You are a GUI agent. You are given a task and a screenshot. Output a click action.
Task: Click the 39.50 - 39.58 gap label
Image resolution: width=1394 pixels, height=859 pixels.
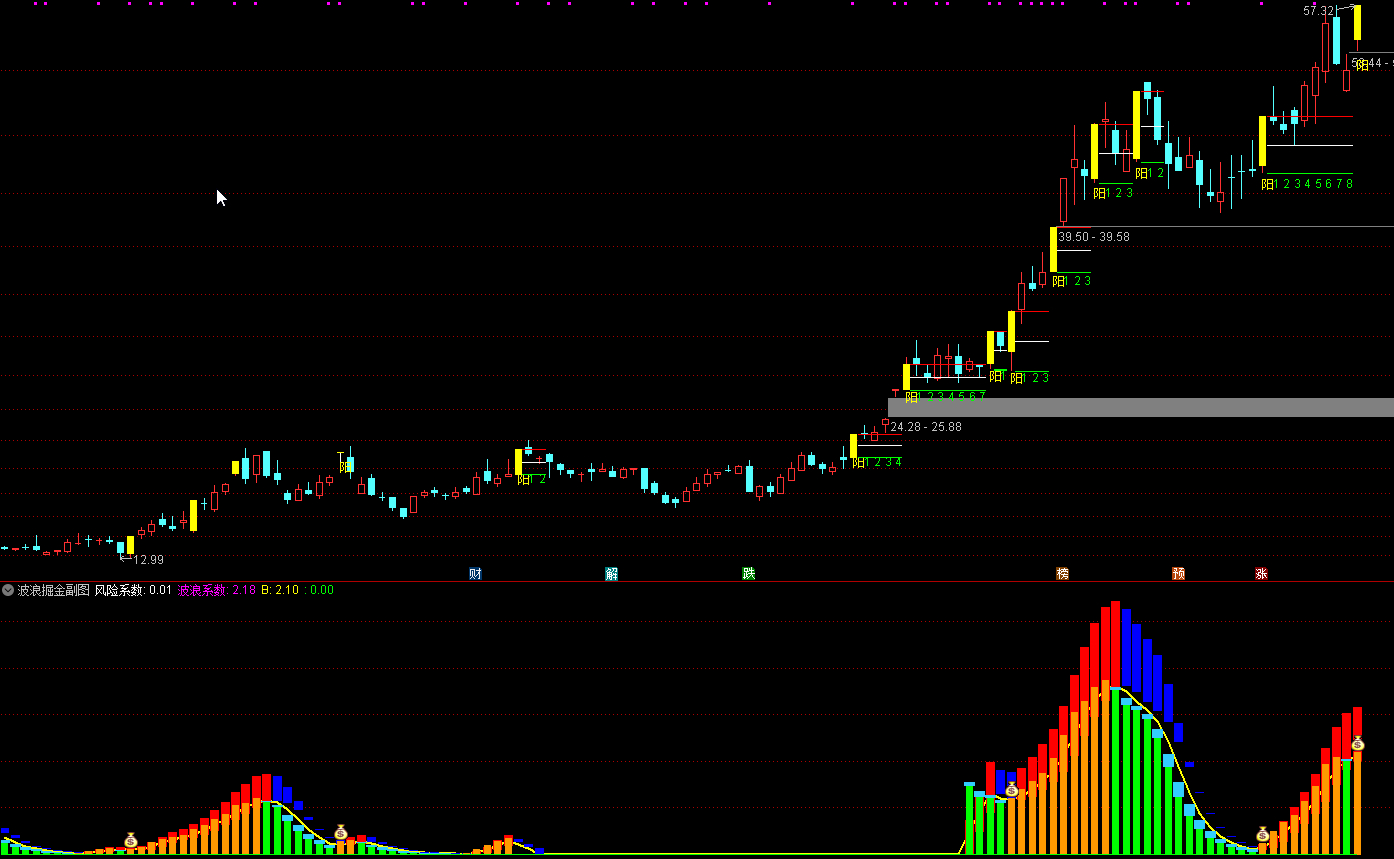click(x=1094, y=237)
